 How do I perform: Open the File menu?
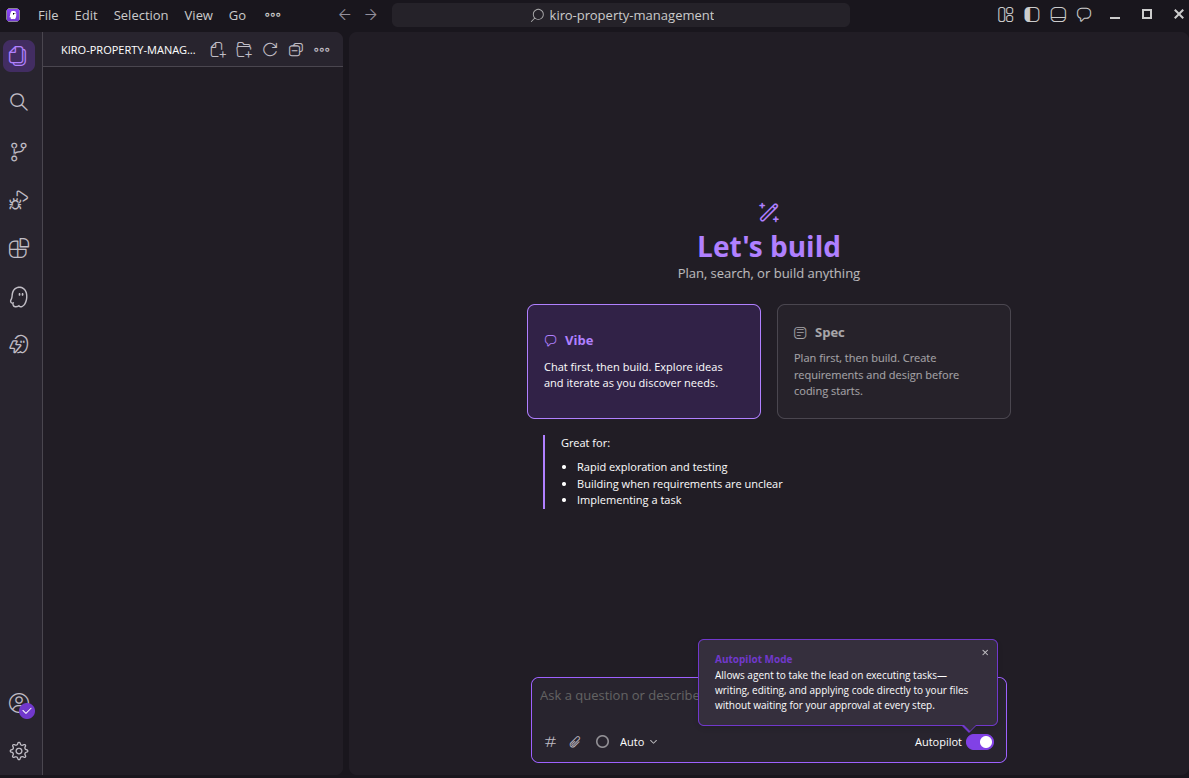pos(48,15)
